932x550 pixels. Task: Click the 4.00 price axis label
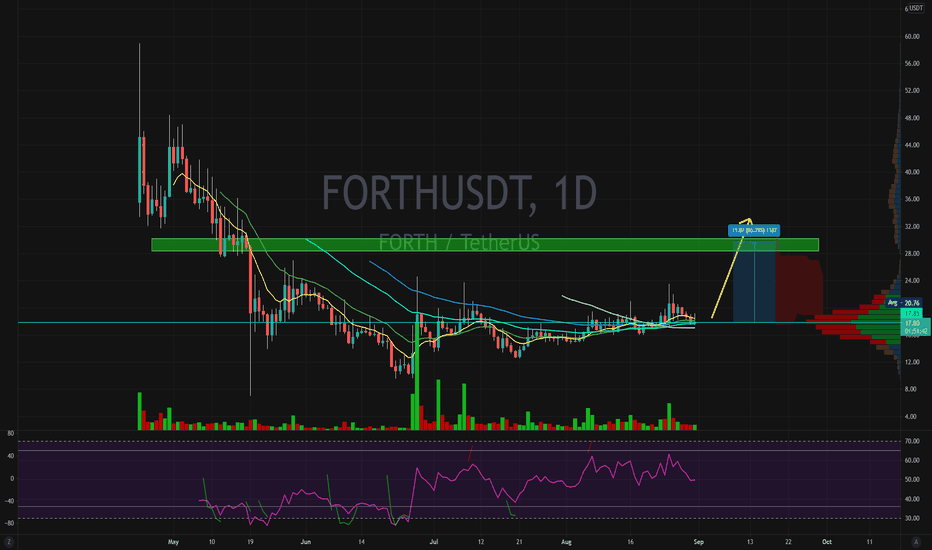[x=911, y=416]
